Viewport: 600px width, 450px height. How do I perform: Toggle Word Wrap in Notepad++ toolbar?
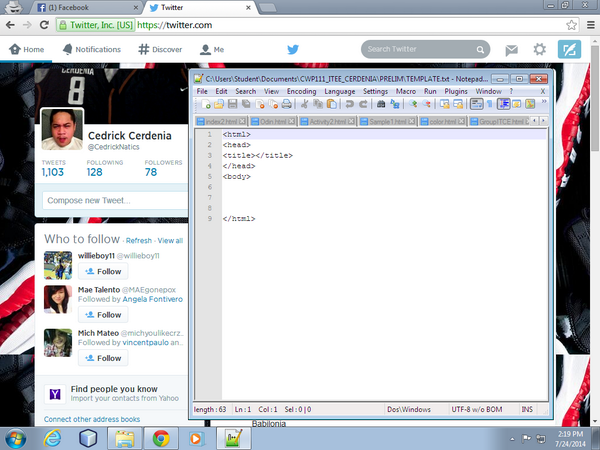(476, 104)
